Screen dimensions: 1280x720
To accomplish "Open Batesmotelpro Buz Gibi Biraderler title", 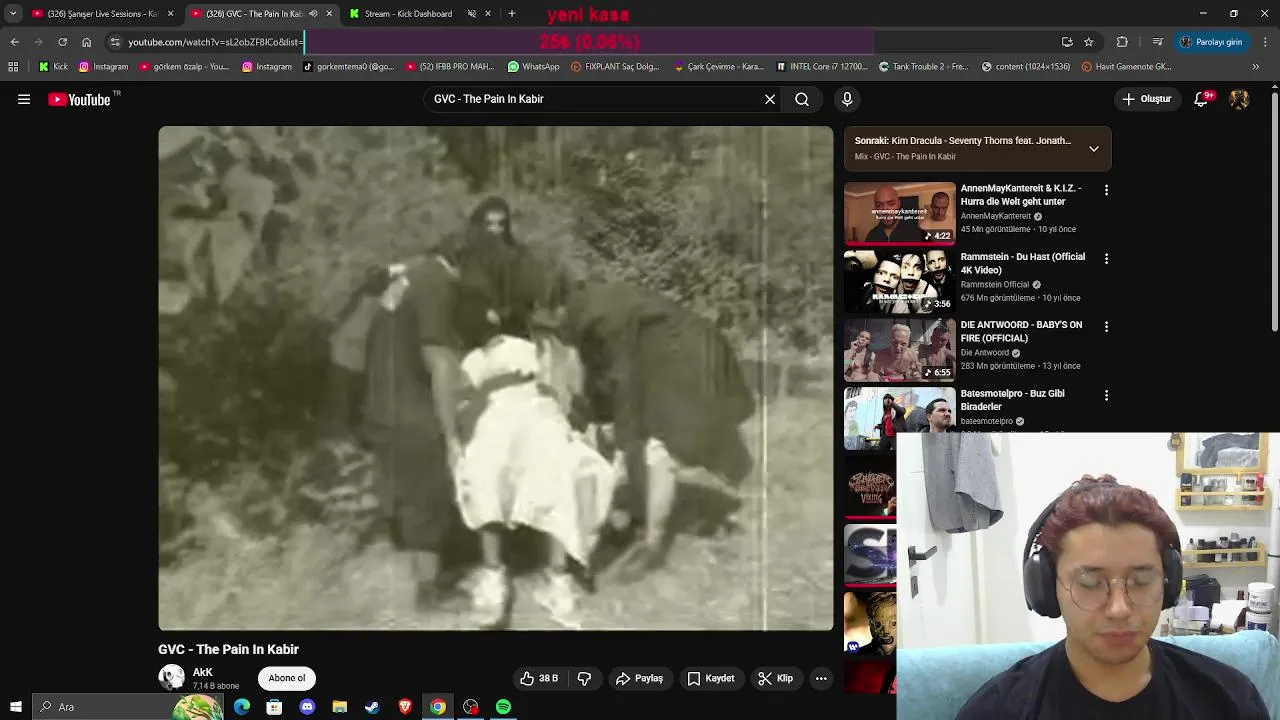I will point(1012,400).
